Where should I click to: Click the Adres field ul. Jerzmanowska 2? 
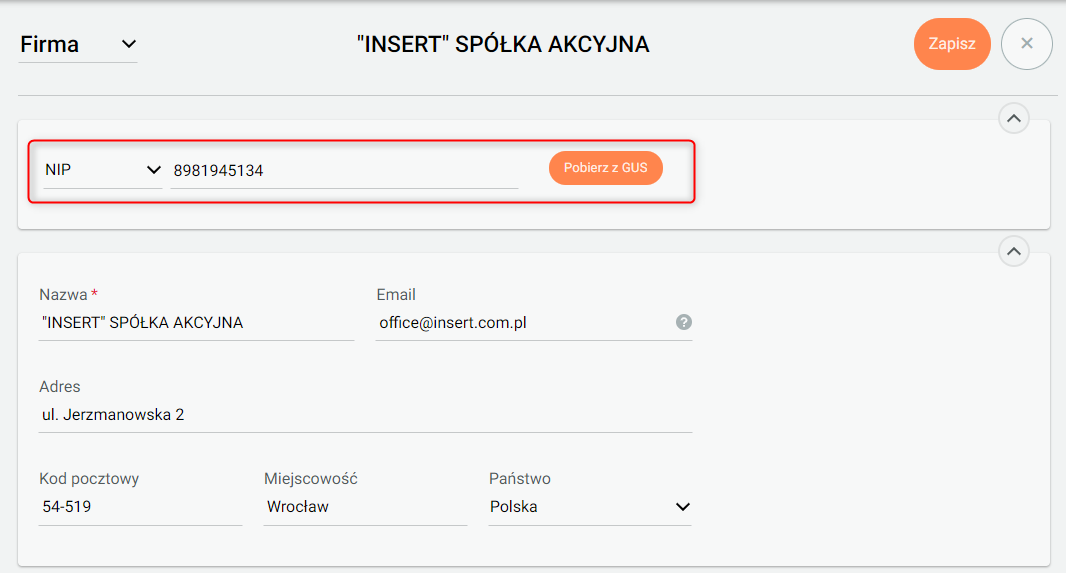pos(364,415)
